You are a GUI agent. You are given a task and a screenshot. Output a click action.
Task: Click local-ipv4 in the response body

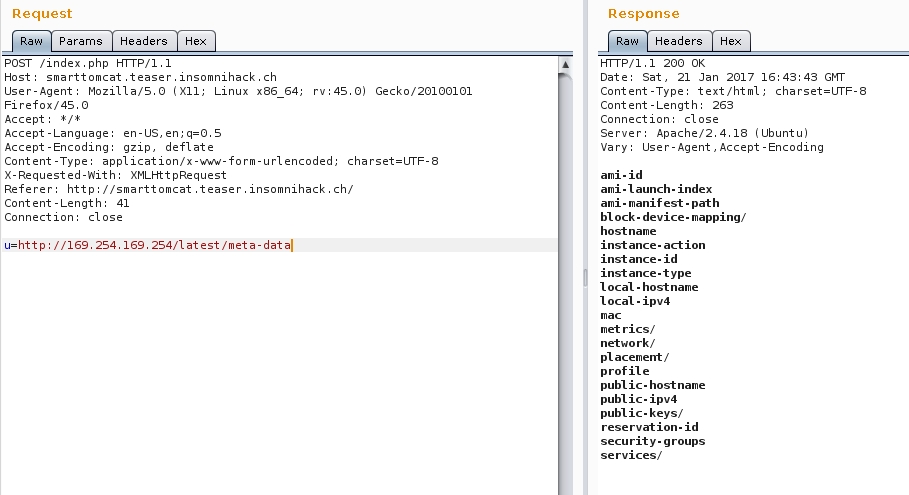coord(635,301)
